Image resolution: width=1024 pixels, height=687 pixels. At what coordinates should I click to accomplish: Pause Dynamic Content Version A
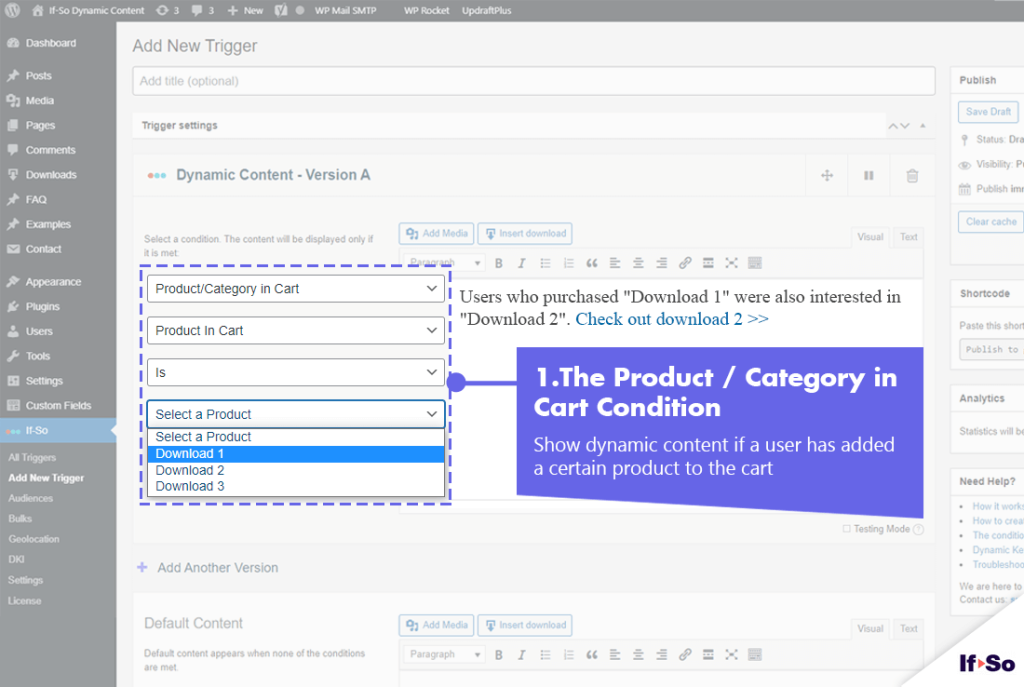(869, 175)
